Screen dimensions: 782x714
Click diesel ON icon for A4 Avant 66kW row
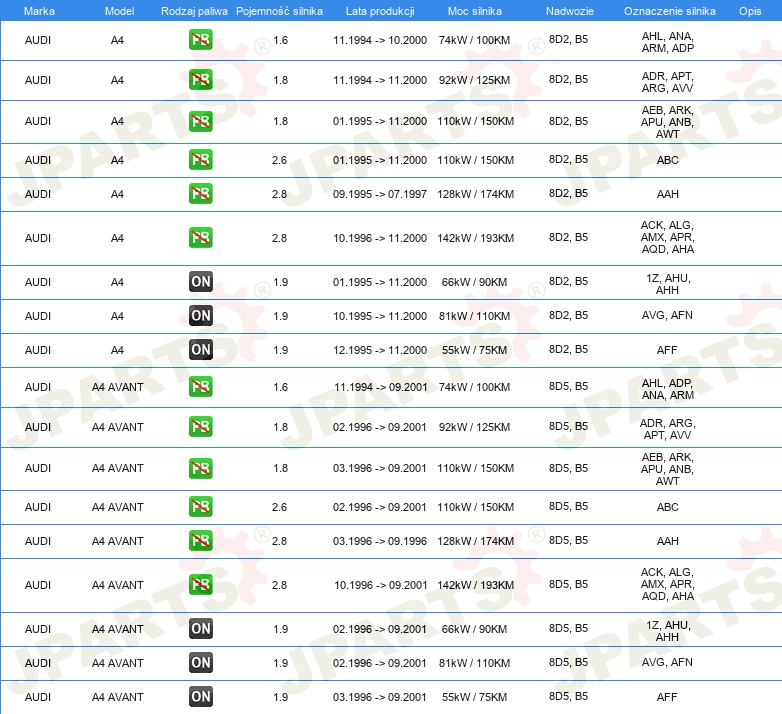pyautogui.click(x=200, y=629)
